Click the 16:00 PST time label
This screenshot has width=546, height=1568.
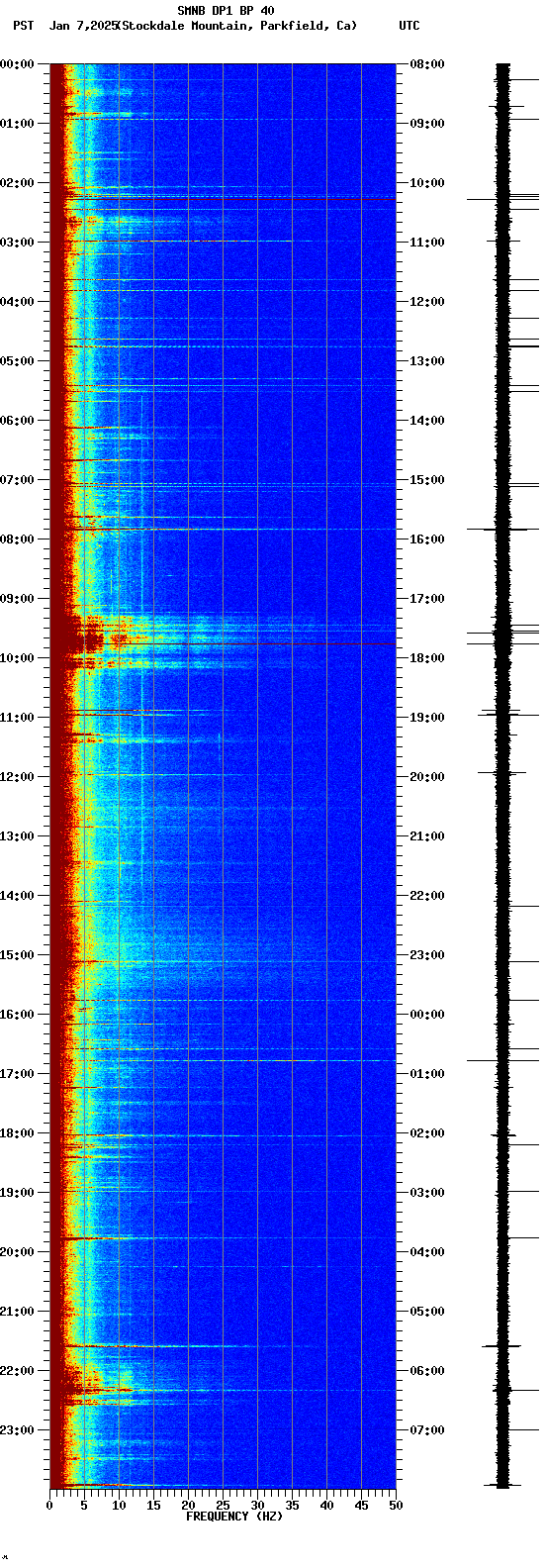click(17, 1015)
